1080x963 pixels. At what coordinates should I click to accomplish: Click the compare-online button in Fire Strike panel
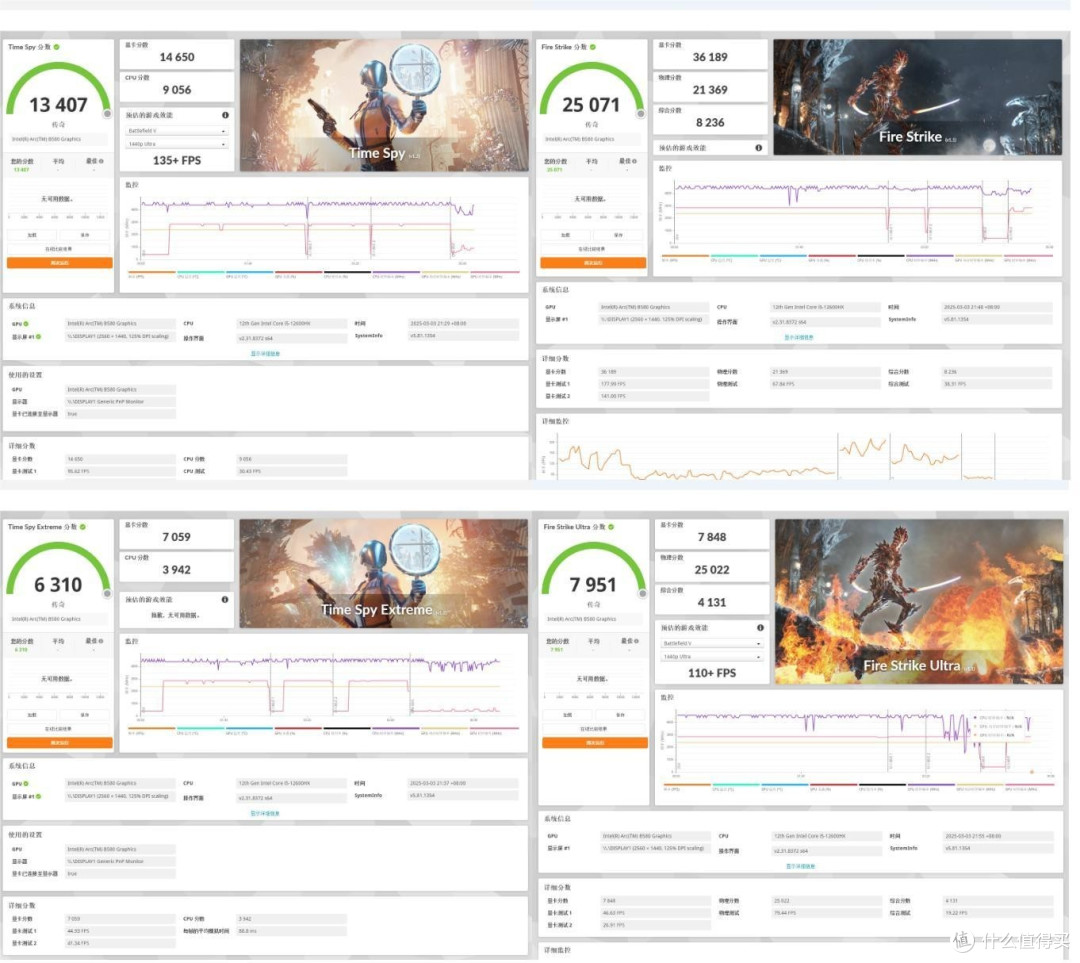click(x=593, y=249)
